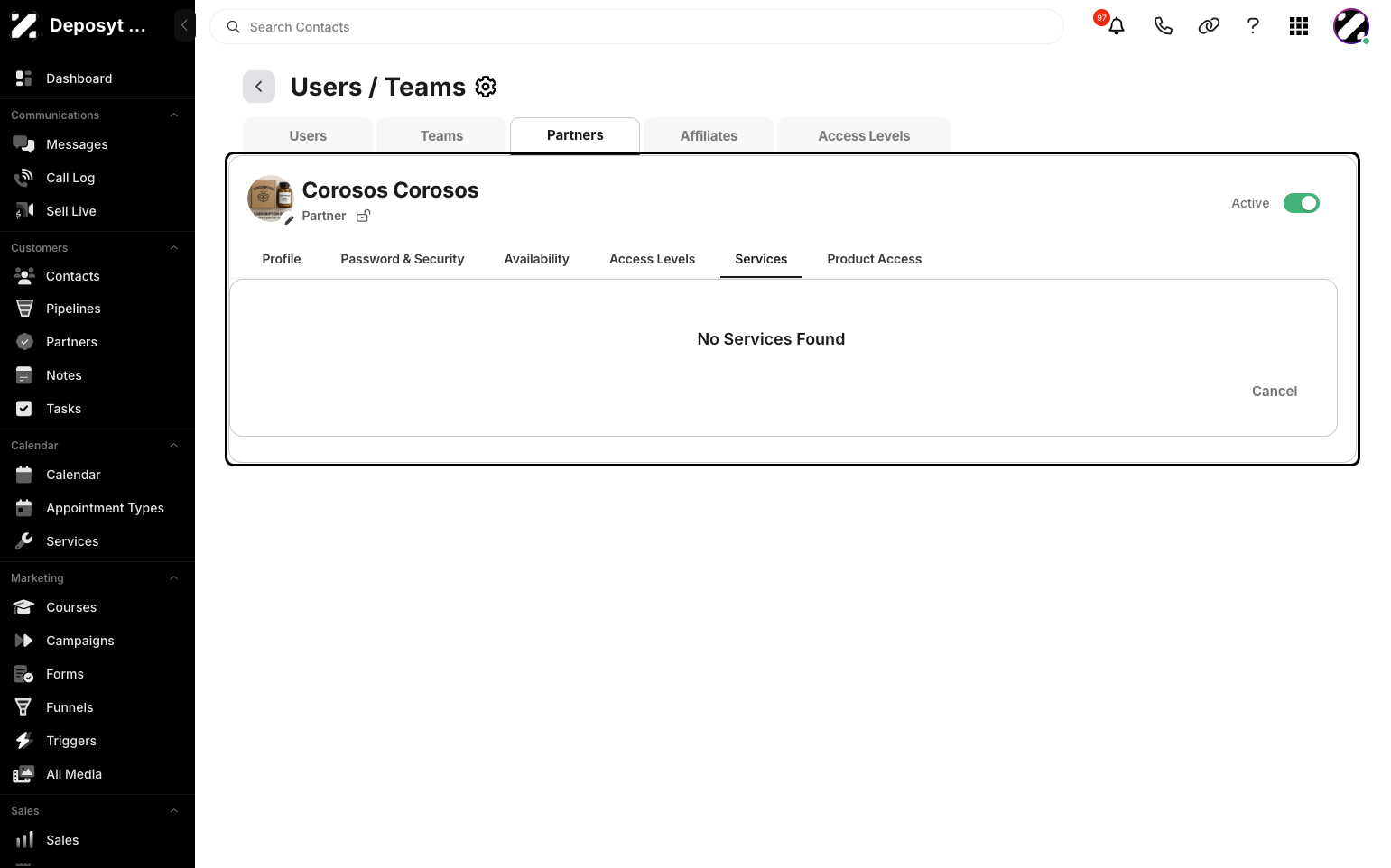
Task: Open the user profile avatar
Action: pyautogui.click(x=1351, y=26)
